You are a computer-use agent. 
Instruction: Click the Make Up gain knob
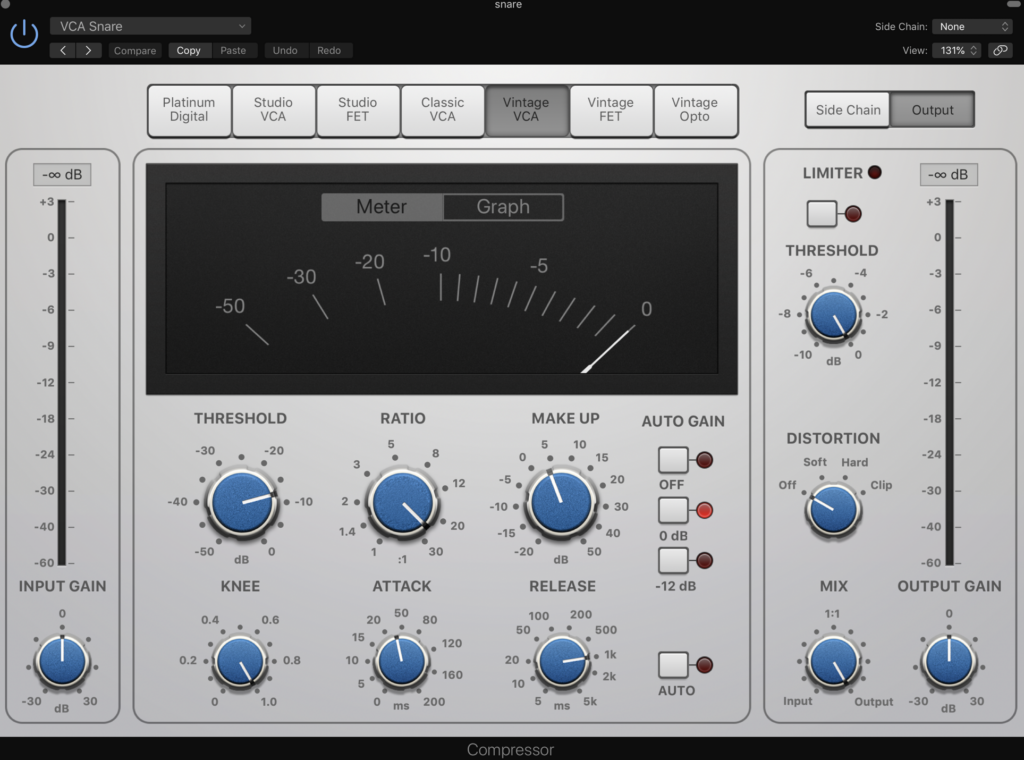[x=561, y=503]
